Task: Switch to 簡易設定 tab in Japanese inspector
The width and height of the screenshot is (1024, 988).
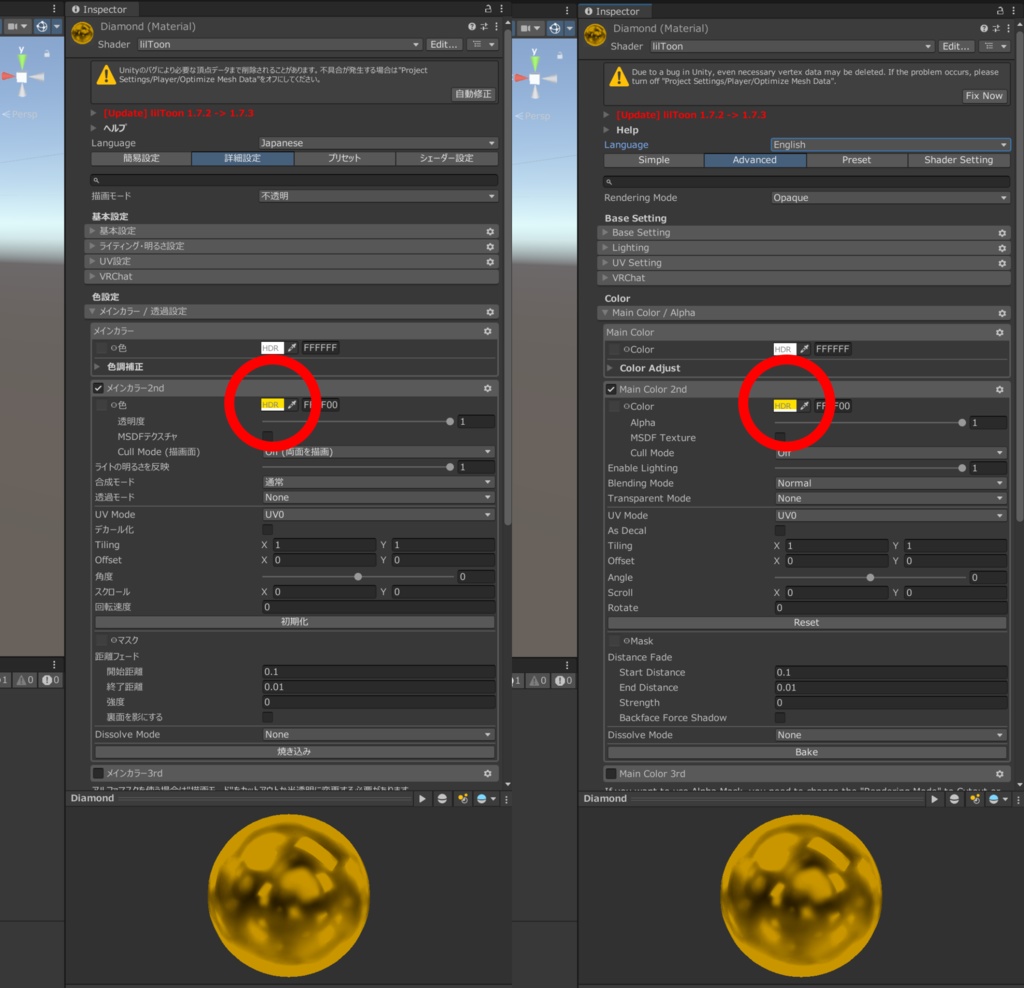Action: (x=141, y=158)
